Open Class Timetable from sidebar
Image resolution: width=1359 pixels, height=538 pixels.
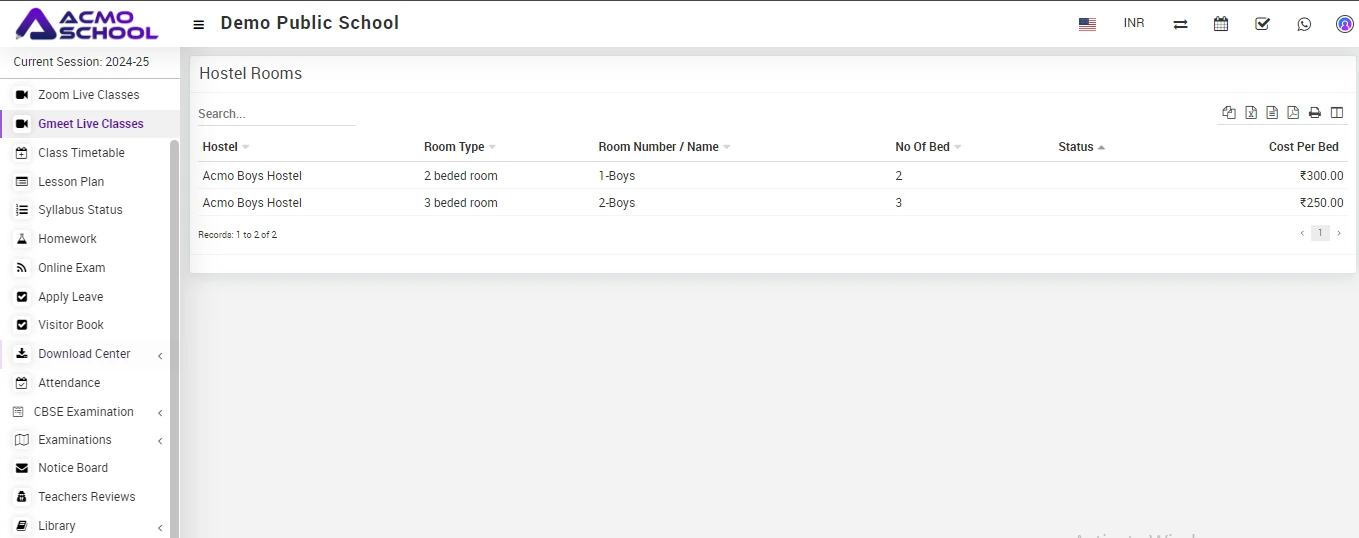[81, 153]
